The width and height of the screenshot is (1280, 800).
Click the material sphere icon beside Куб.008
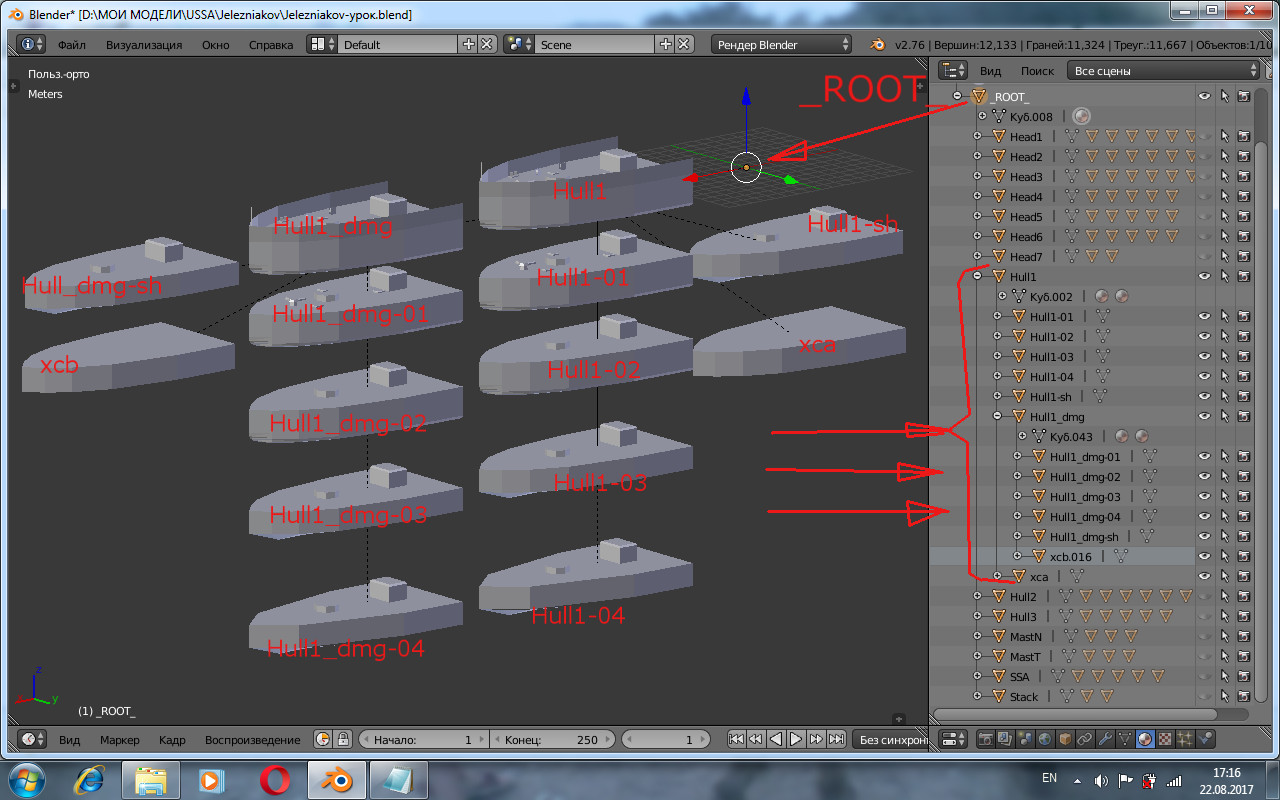(x=1081, y=117)
